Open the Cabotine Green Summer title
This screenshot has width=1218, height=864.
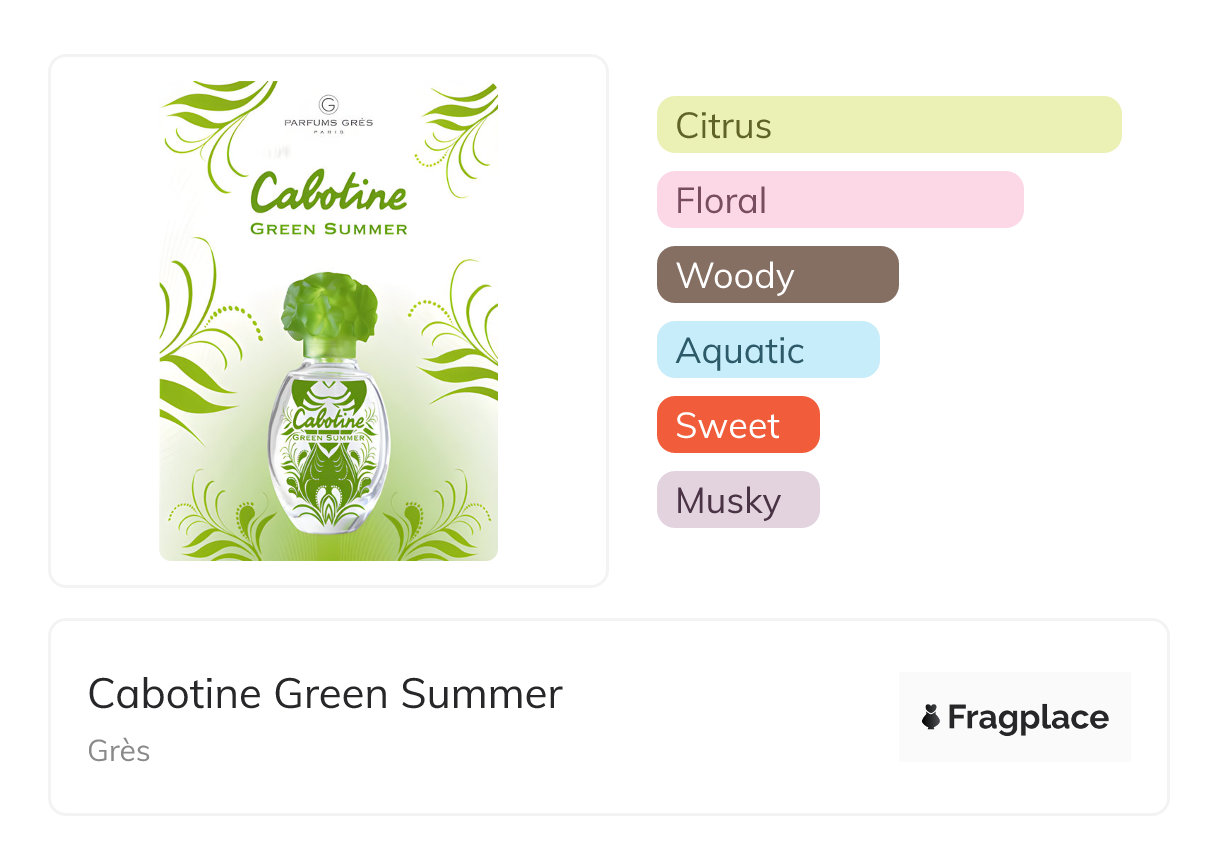tap(325, 693)
